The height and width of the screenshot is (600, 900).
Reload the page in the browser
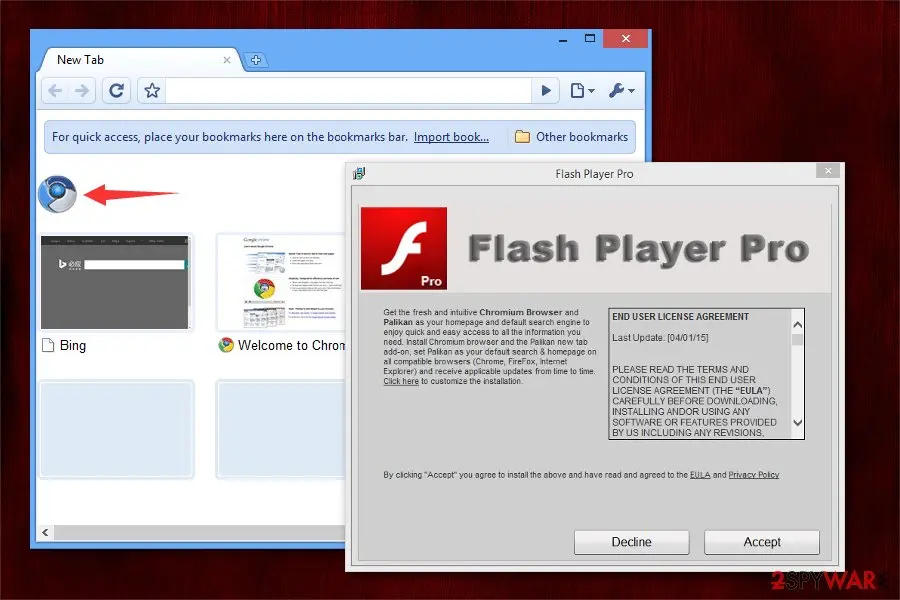coord(117,91)
